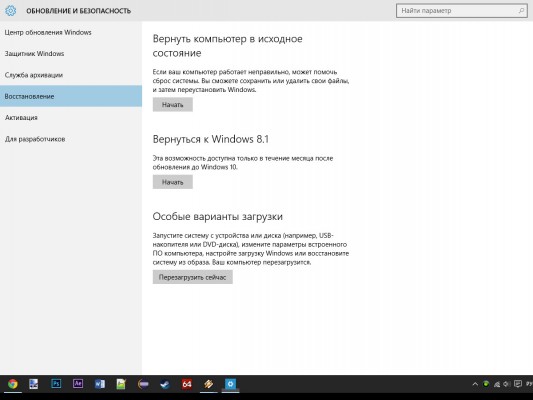The image size is (533, 400).
Task: Click the Settings gear in header
Action: (x=11, y=11)
